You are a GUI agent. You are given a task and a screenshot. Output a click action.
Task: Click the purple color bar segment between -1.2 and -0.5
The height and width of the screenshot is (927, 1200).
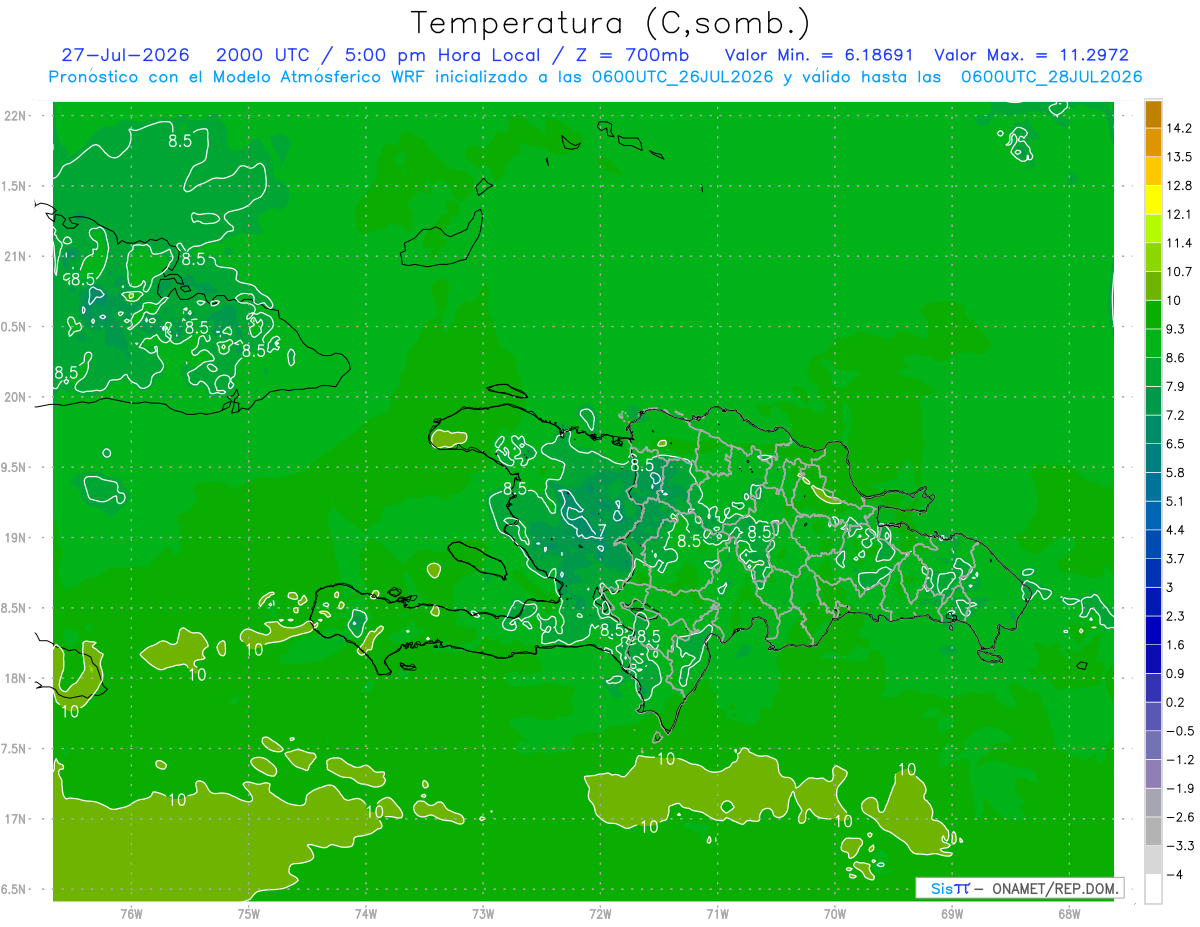tap(1153, 745)
